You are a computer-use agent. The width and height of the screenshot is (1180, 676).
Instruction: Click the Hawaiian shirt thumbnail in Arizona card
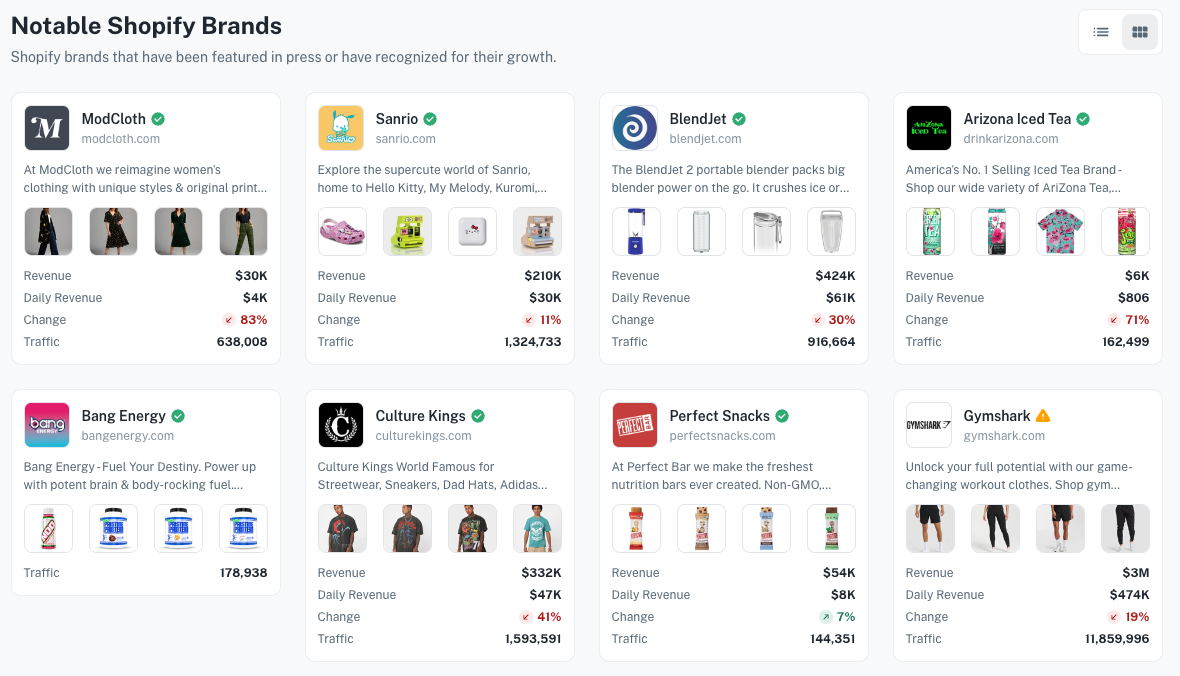[1060, 231]
